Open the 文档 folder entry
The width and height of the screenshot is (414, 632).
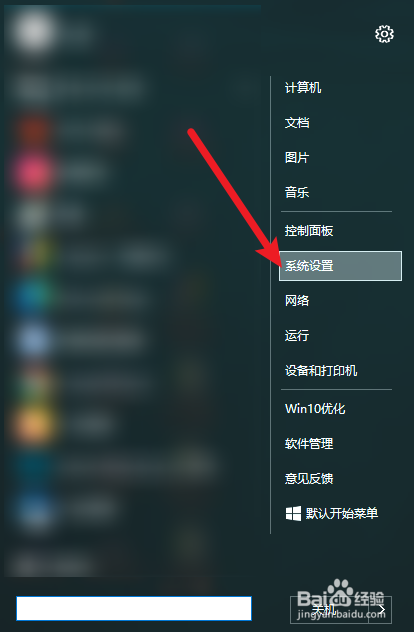click(x=297, y=123)
